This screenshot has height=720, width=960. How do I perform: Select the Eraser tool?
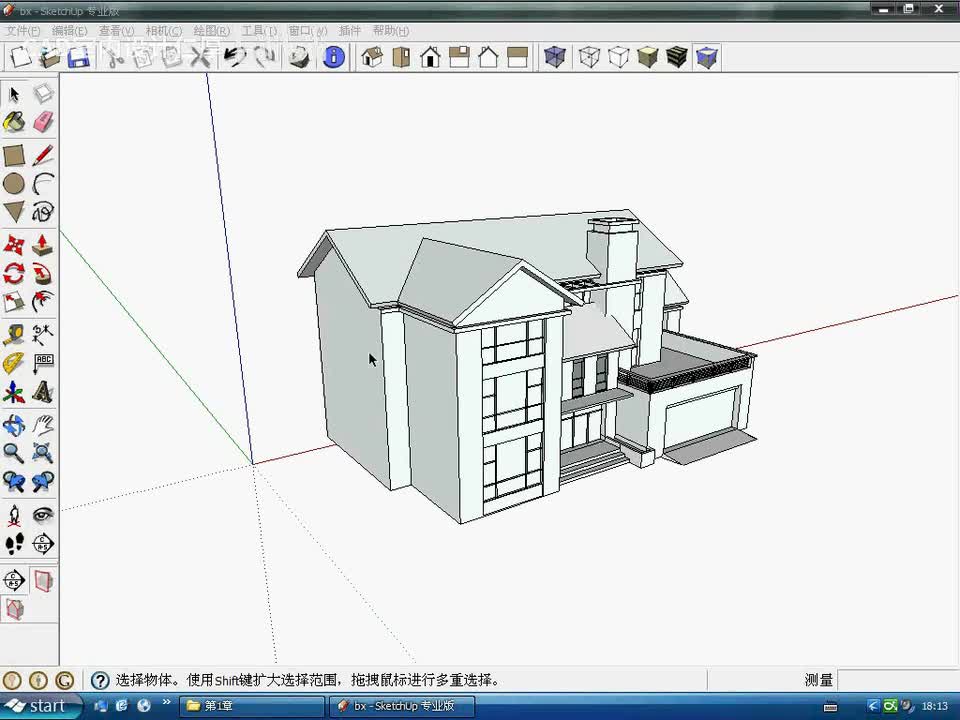(43, 123)
